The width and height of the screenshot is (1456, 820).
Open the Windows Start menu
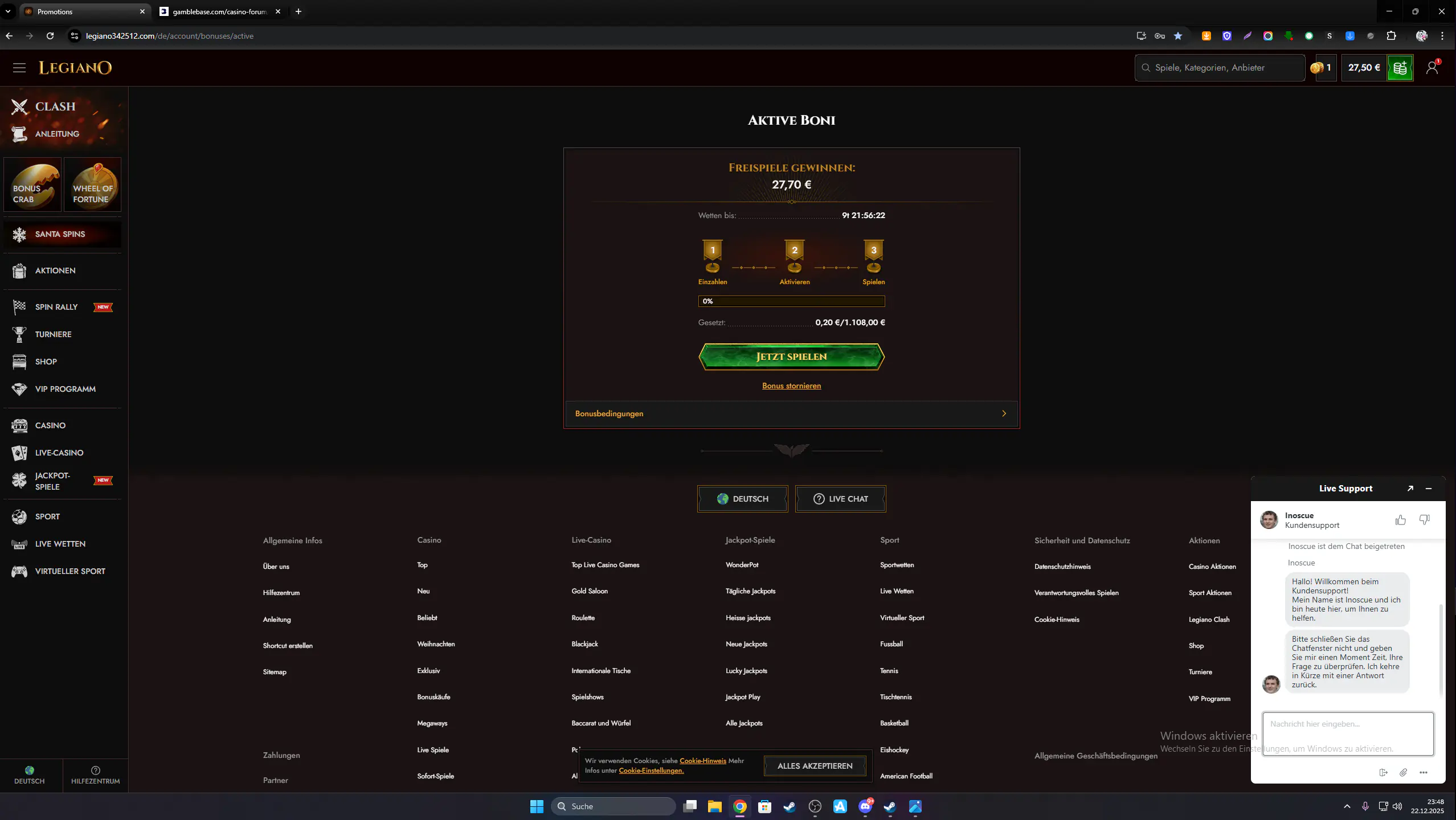pos(537,806)
